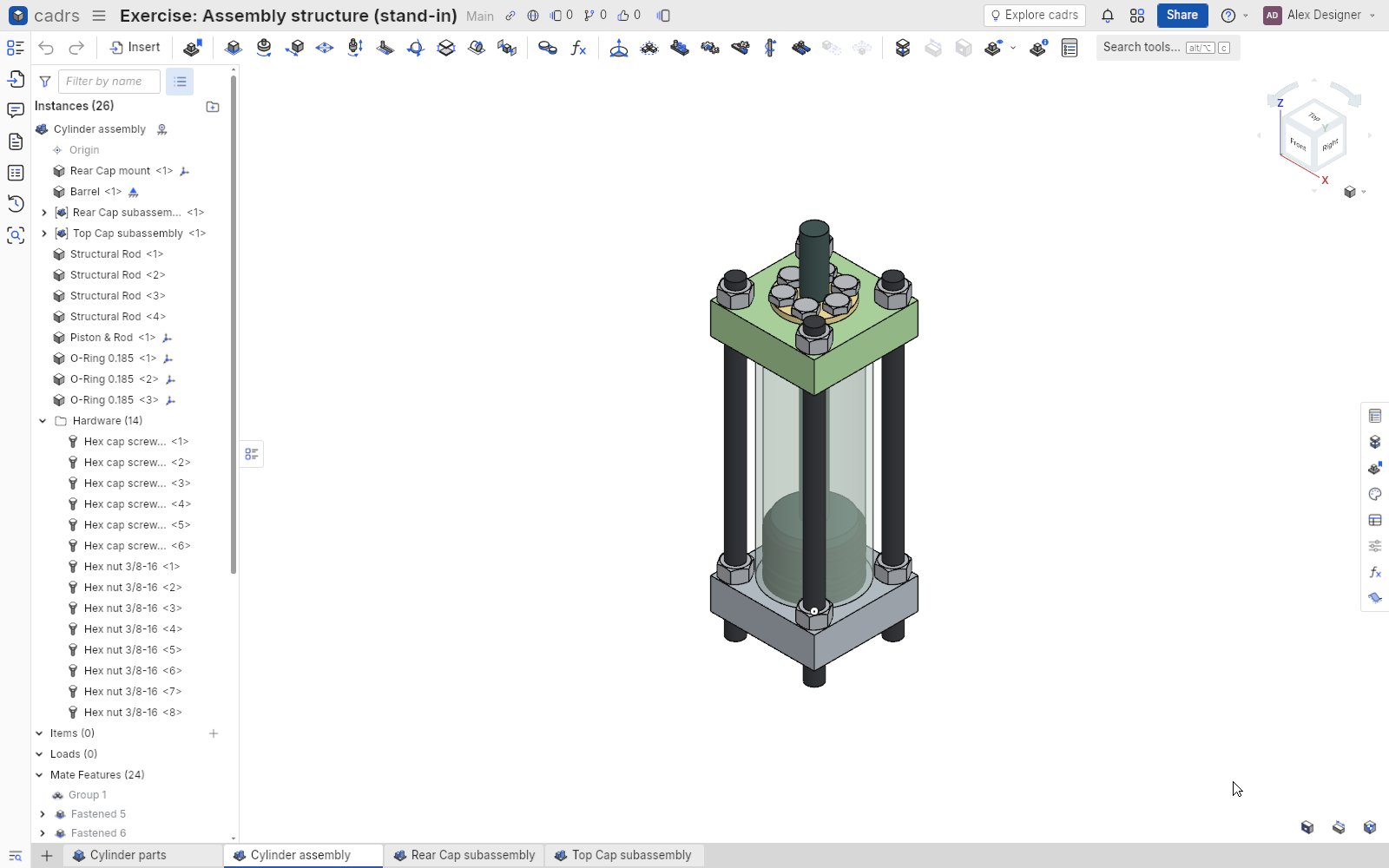This screenshot has width=1389, height=868.
Task: Open the Appearance palette panel icon
Action: [x=1375, y=494]
